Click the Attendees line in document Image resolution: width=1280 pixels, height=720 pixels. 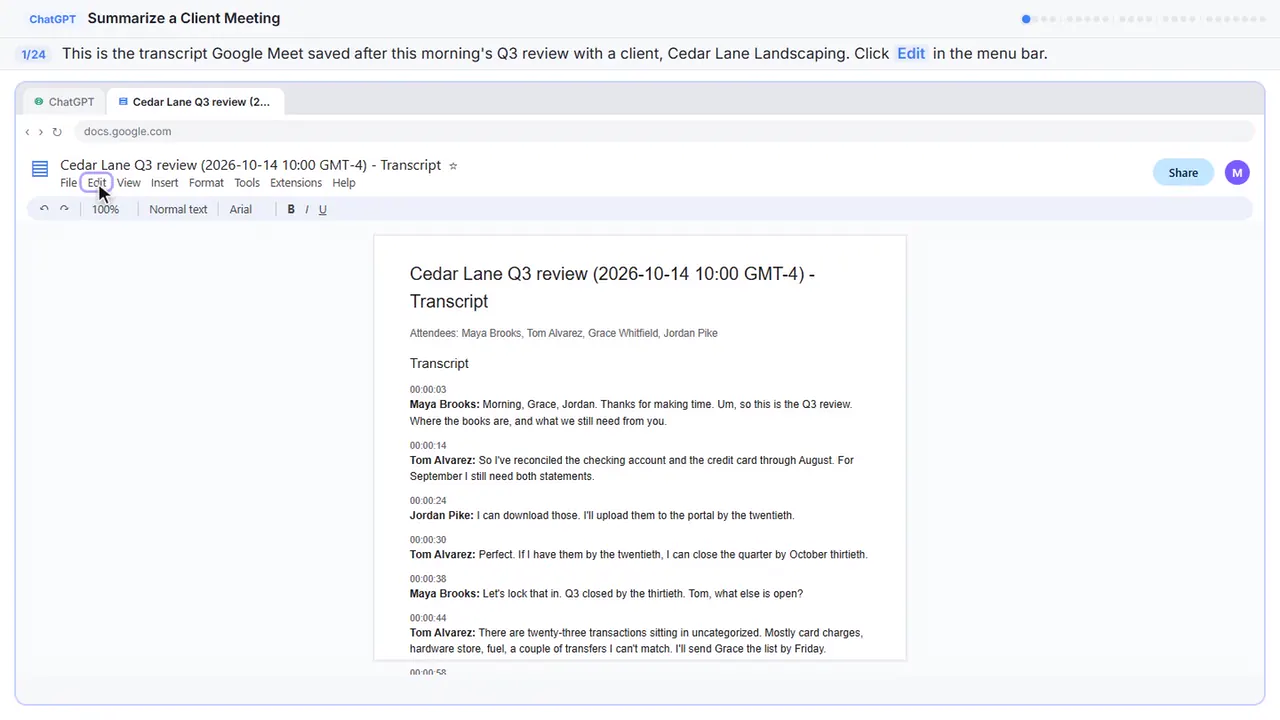563,333
